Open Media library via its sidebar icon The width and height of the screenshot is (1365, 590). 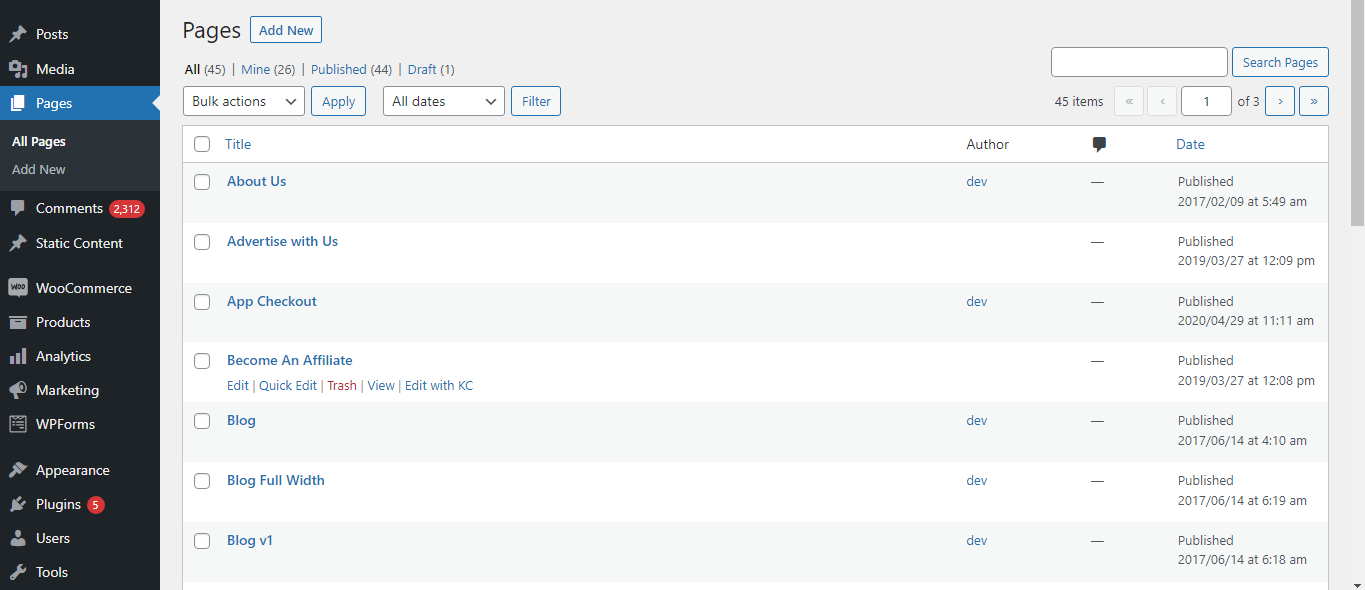[x=18, y=69]
